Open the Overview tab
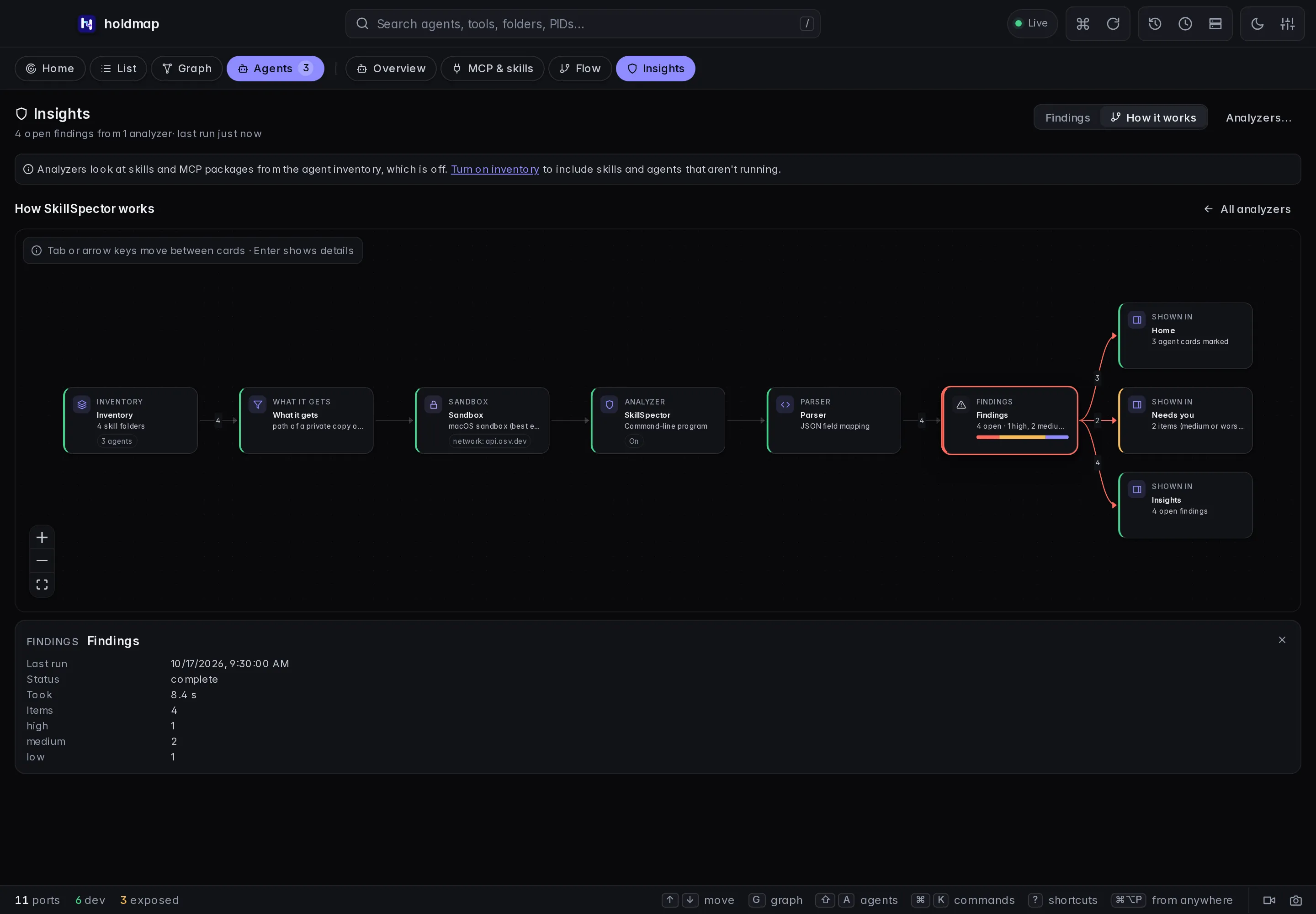1316x914 pixels. coord(391,68)
